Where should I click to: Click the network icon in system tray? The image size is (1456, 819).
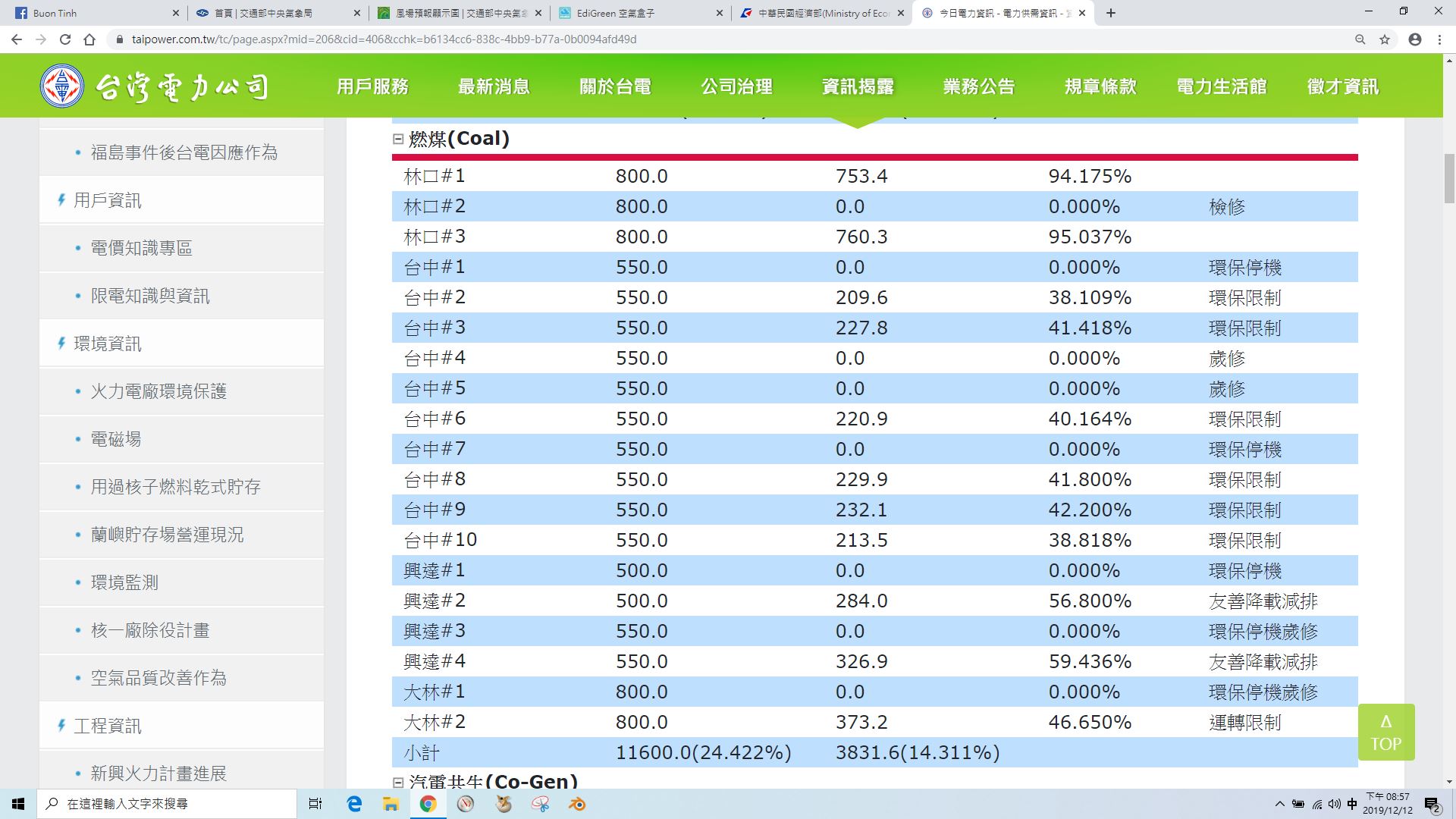click(x=1317, y=804)
